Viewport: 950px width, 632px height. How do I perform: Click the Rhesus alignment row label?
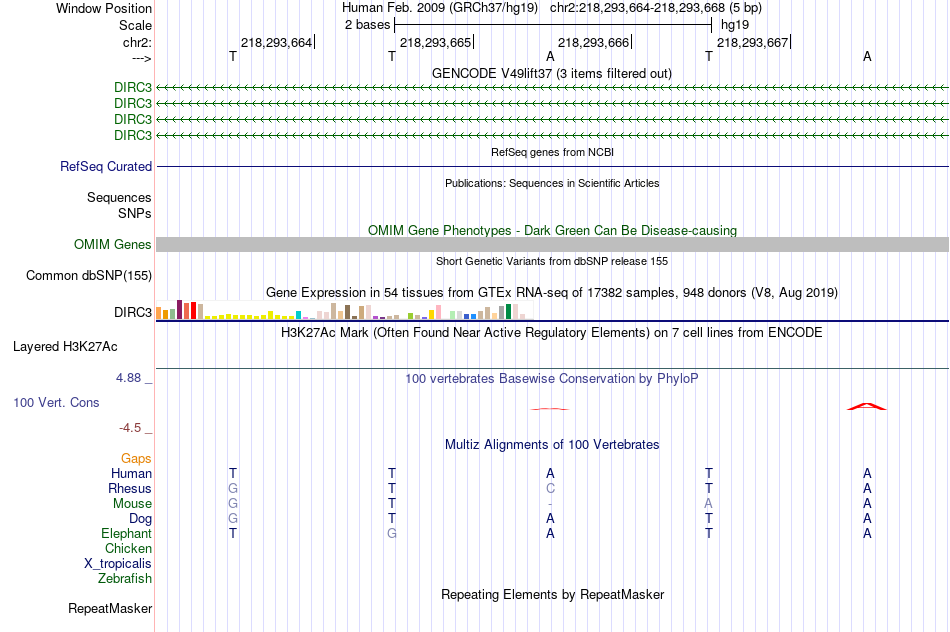[130, 489]
